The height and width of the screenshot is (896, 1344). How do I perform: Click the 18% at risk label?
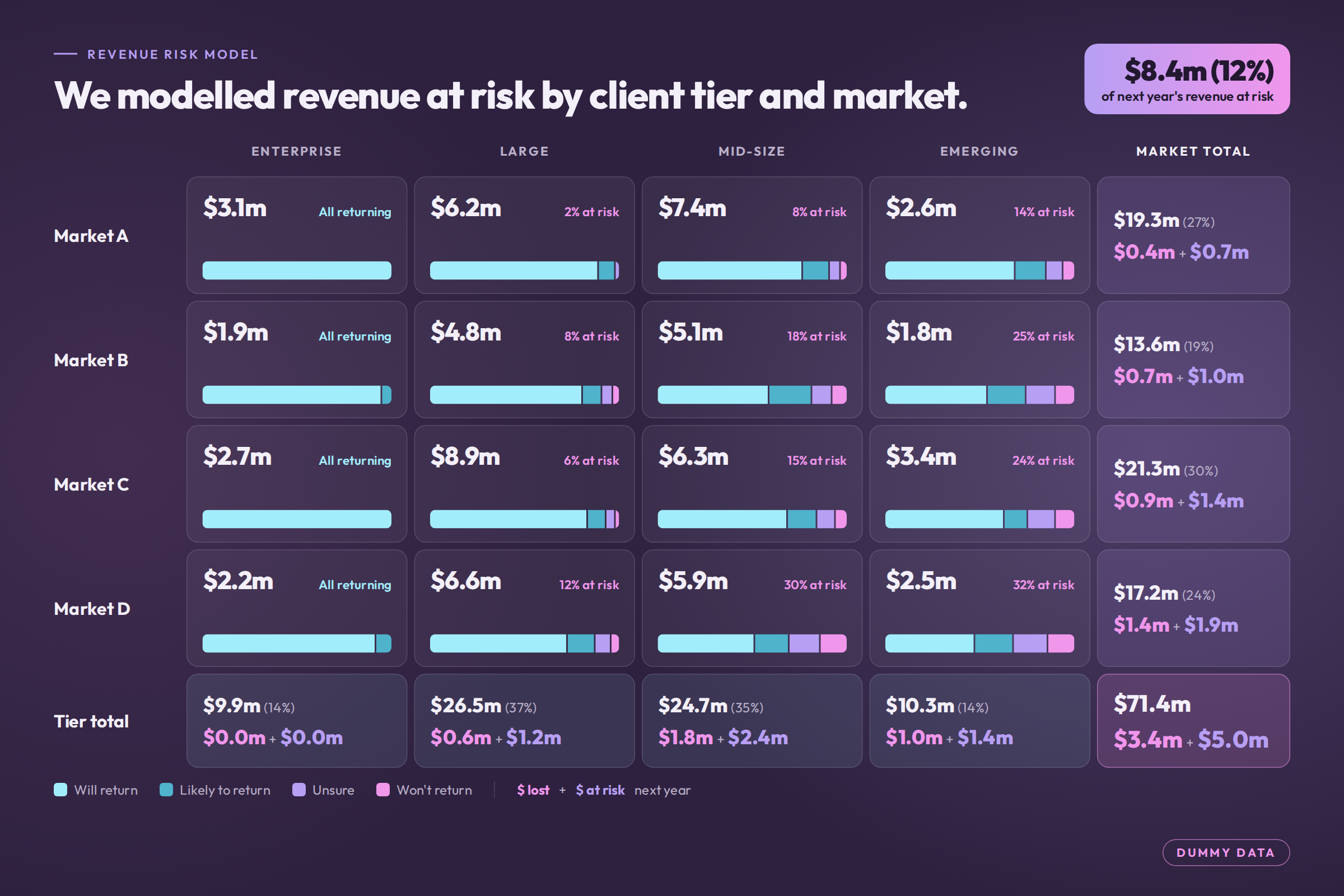(816, 337)
